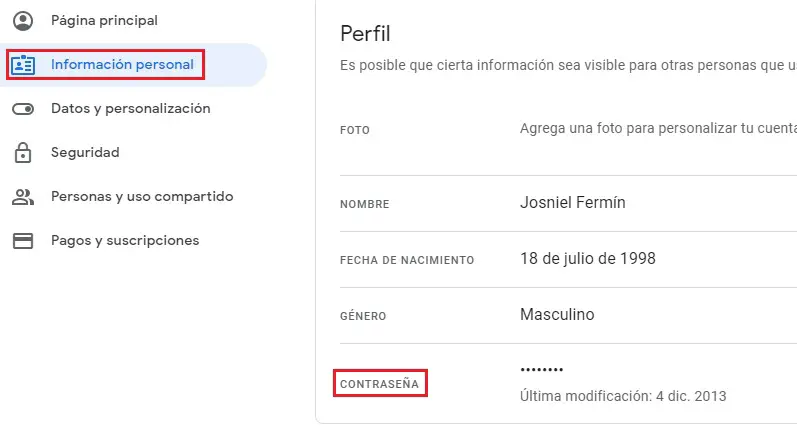Click the Pagos y suscripciones card icon

point(22,241)
